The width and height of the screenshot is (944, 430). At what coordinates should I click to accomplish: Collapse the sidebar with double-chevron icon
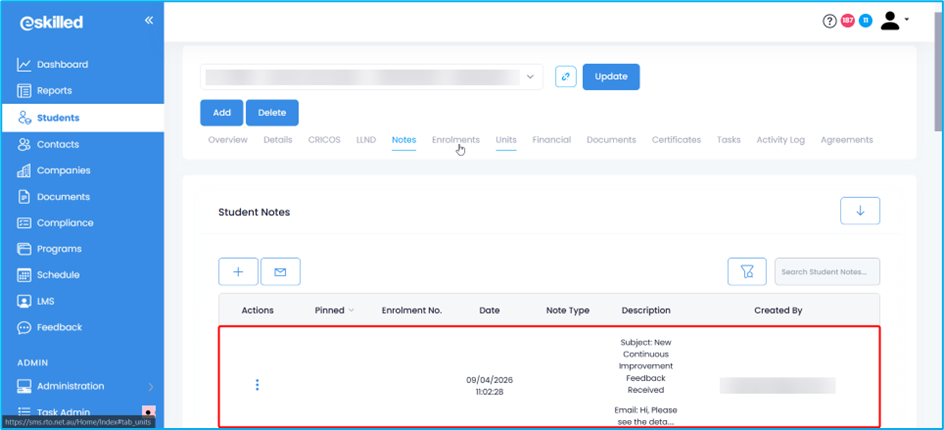[148, 20]
